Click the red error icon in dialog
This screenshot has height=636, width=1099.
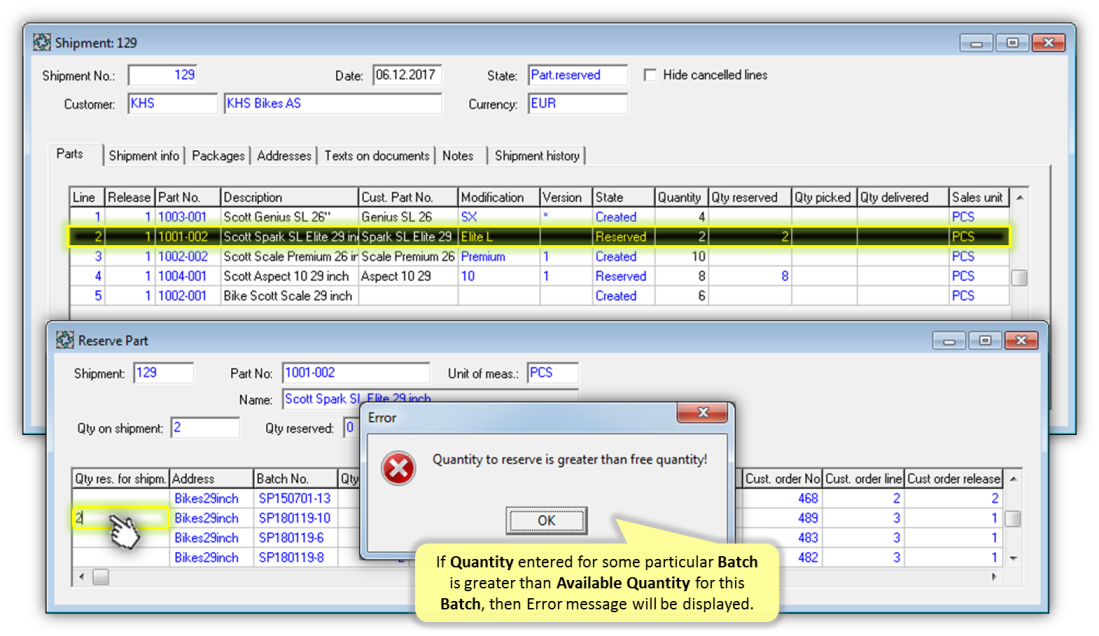[399, 469]
